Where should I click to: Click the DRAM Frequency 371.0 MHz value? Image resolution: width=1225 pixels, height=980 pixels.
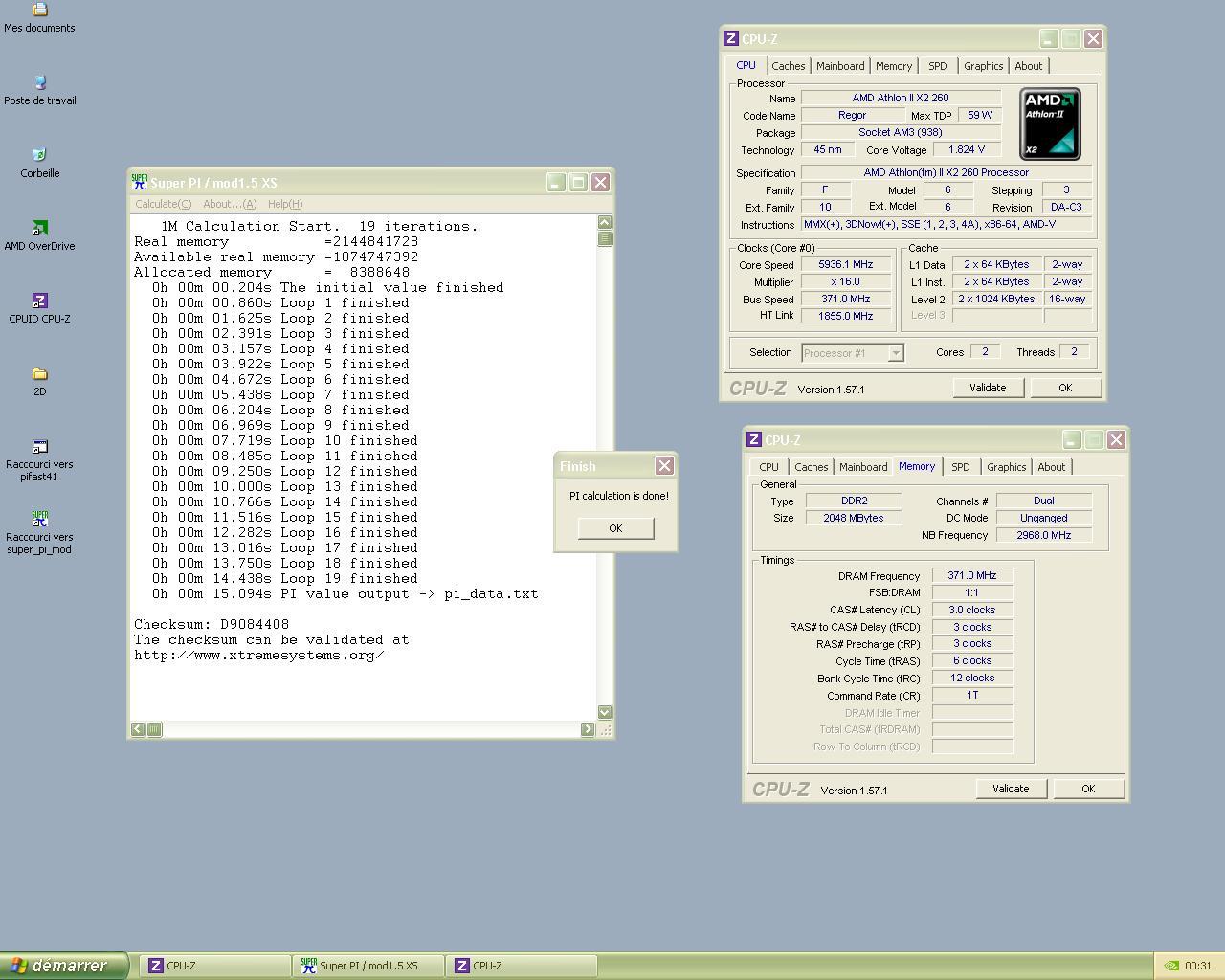coord(972,576)
